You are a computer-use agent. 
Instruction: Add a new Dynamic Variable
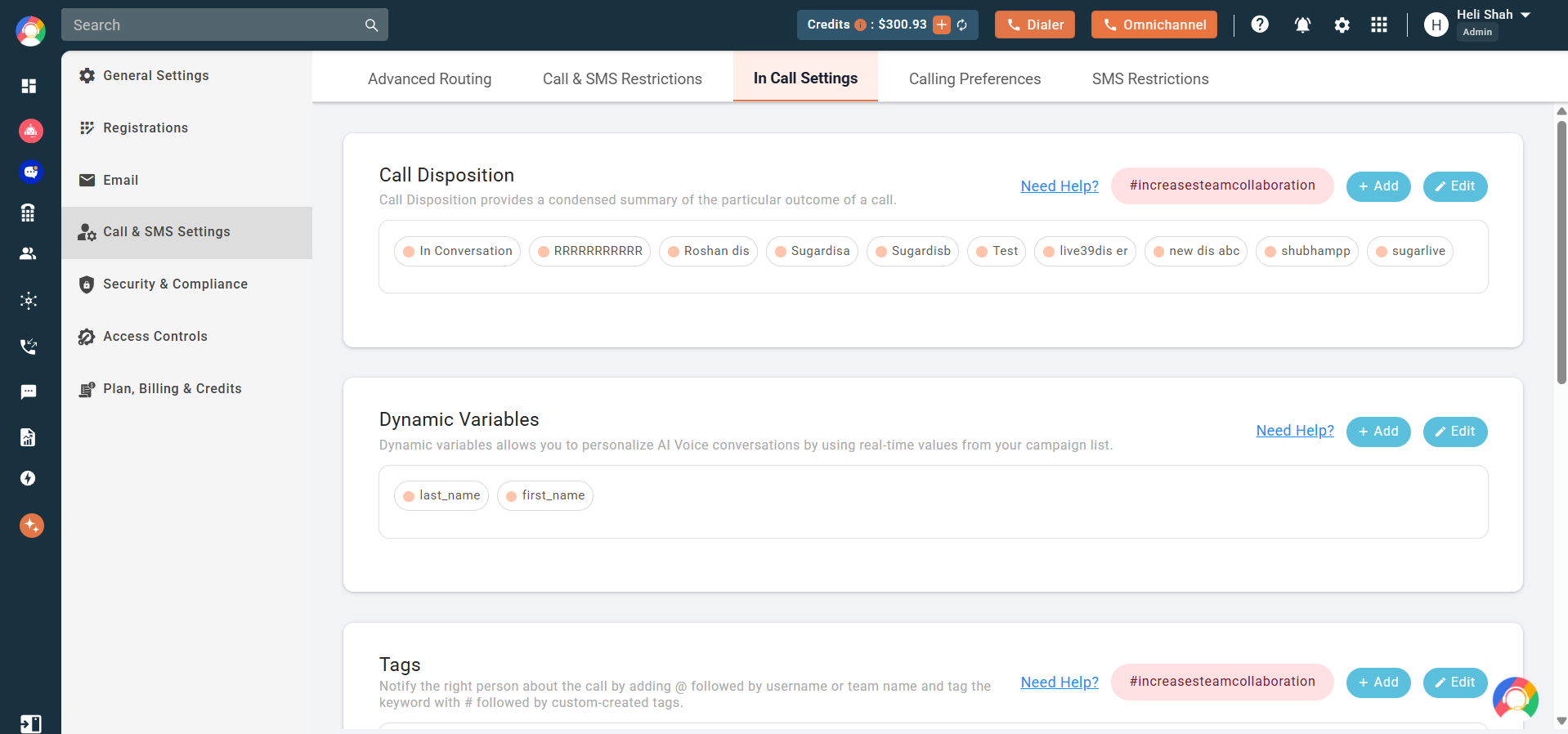pyautogui.click(x=1378, y=432)
